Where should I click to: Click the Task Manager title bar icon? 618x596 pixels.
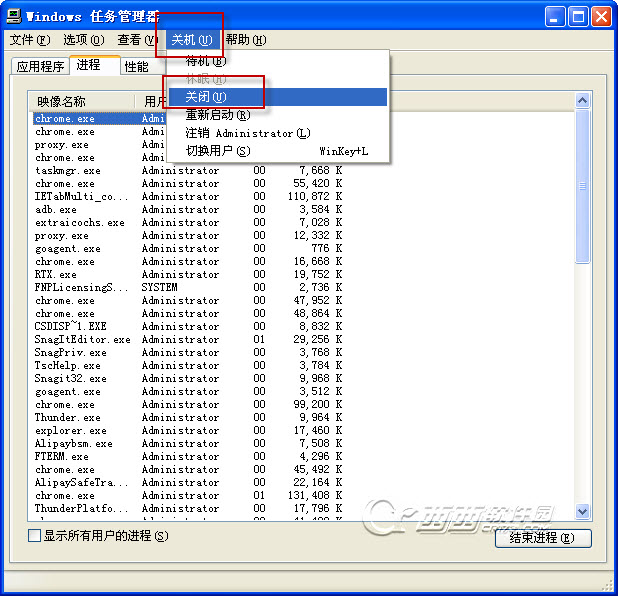[14, 16]
